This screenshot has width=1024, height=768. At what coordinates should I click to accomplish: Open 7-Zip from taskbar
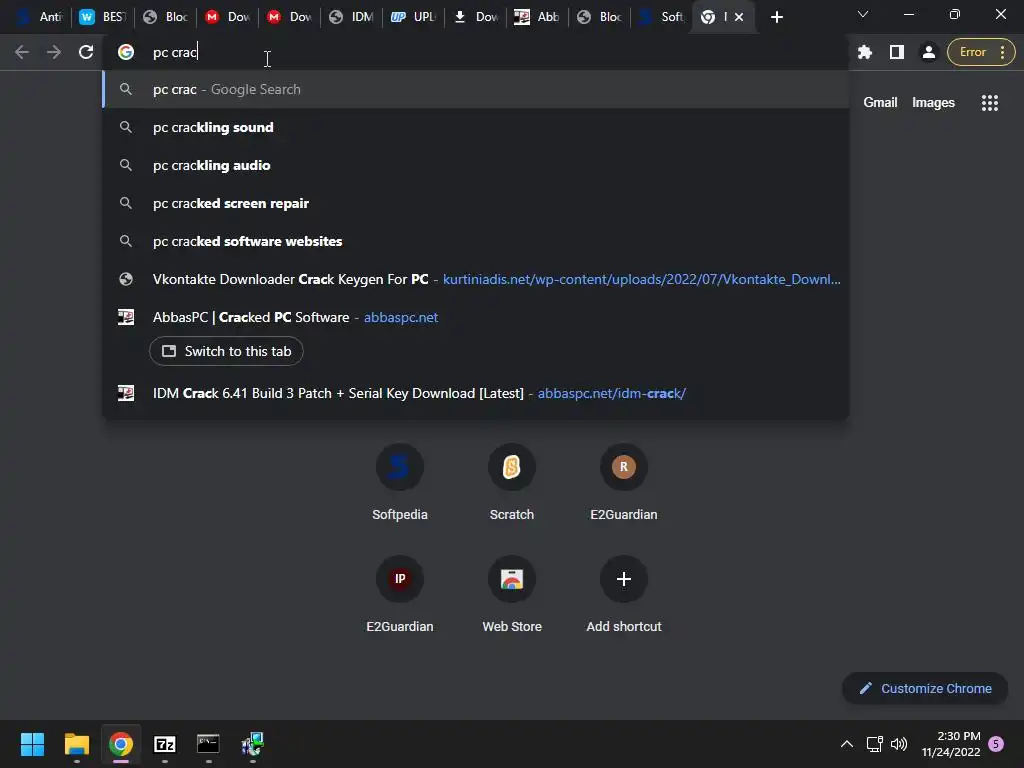pyautogui.click(x=165, y=744)
